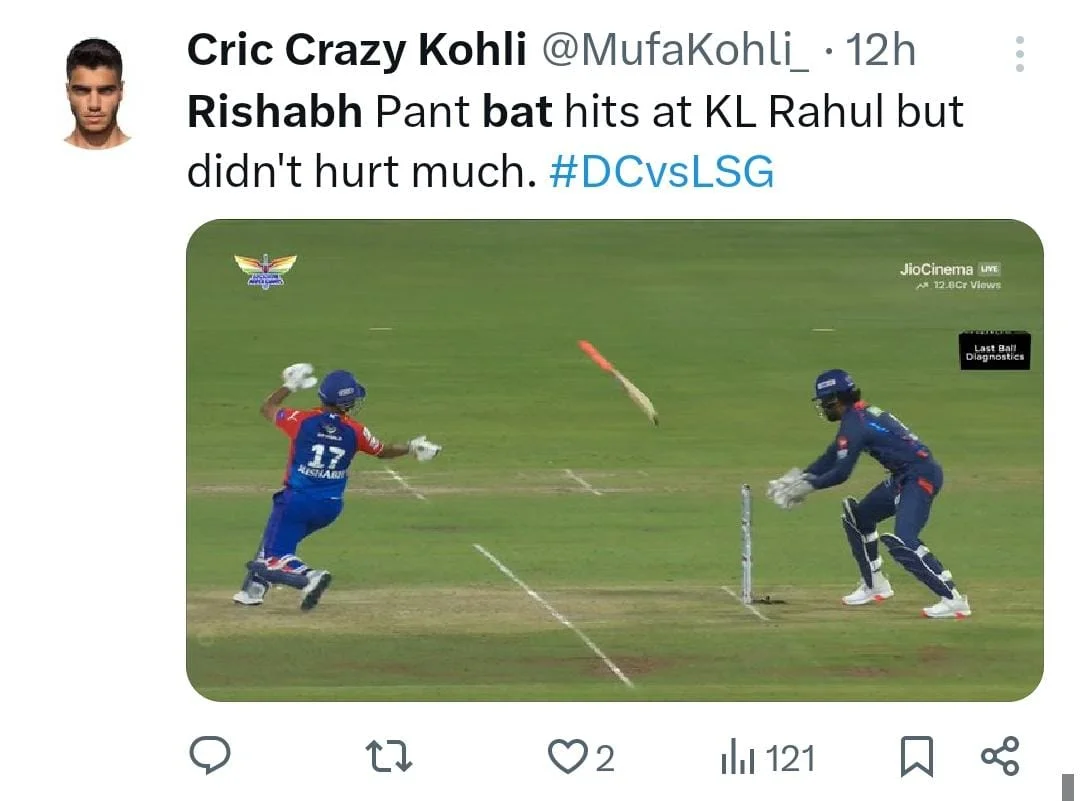Select the Last Ball Diagnostics label

coord(994,351)
